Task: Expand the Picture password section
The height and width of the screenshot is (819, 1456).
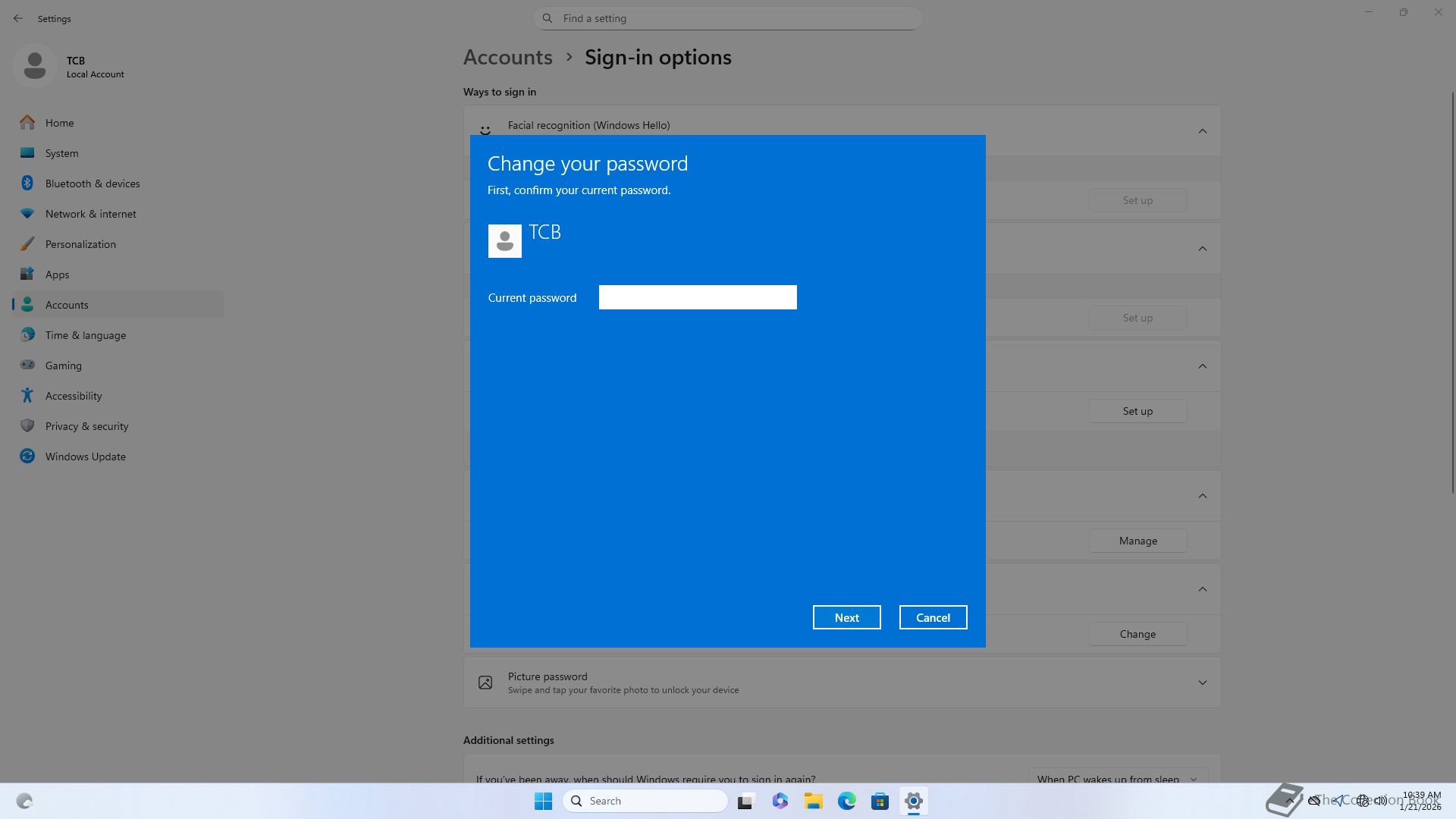Action: click(x=1202, y=682)
